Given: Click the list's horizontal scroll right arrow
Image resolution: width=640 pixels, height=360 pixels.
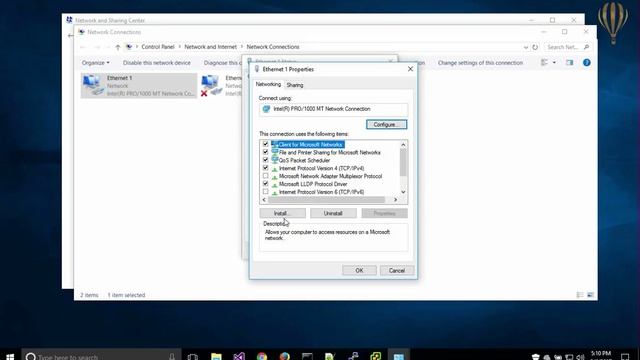Looking at the screenshot, I should click(x=395, y=200).
